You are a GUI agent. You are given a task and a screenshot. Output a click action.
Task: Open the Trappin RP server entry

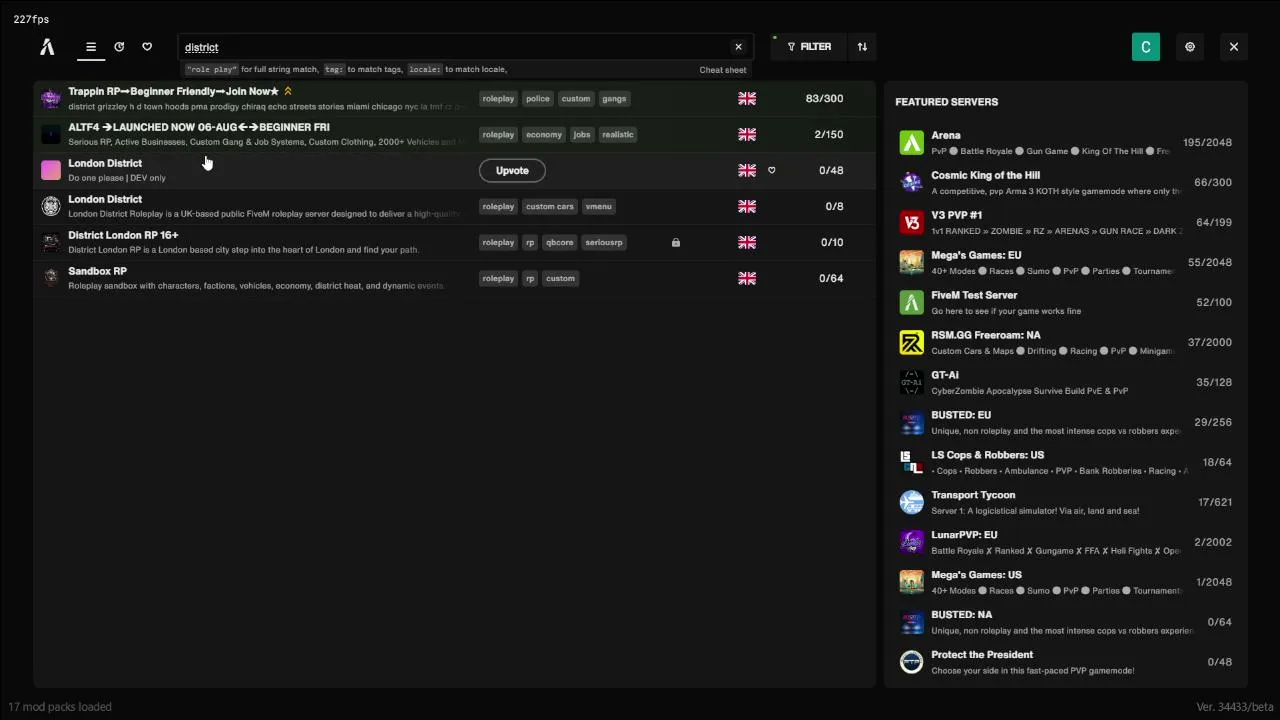[454, 98]
